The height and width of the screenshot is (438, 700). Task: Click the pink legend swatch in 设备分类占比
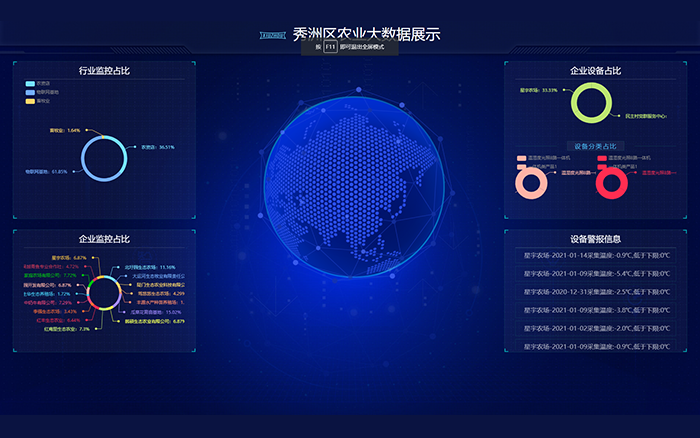(x=521, y=158)
